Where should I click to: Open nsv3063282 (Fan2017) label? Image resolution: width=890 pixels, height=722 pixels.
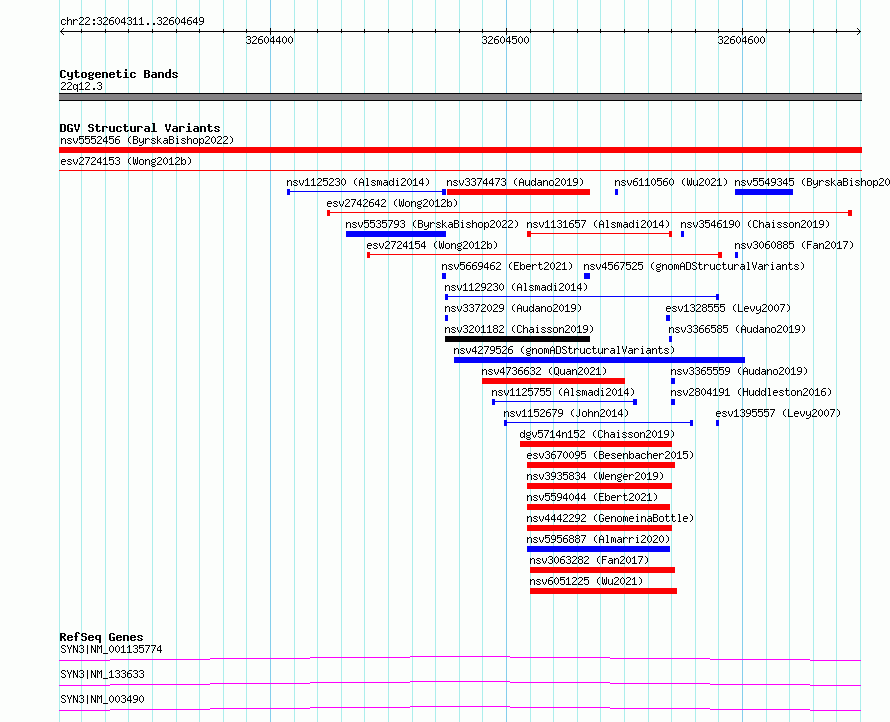[x=589, y=560]
